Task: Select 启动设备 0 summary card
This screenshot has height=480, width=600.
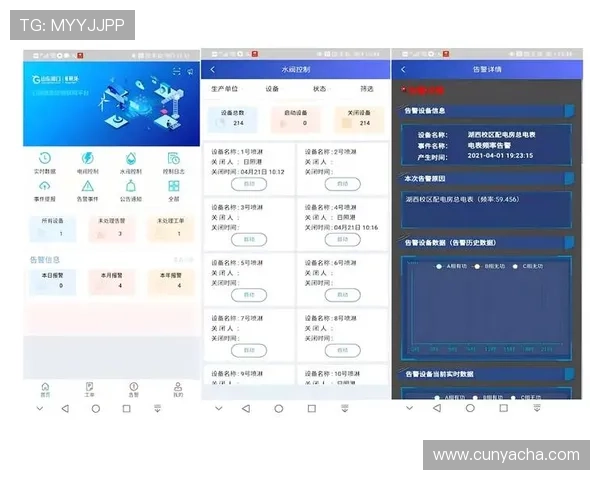Action: click(x=295, y=119)
